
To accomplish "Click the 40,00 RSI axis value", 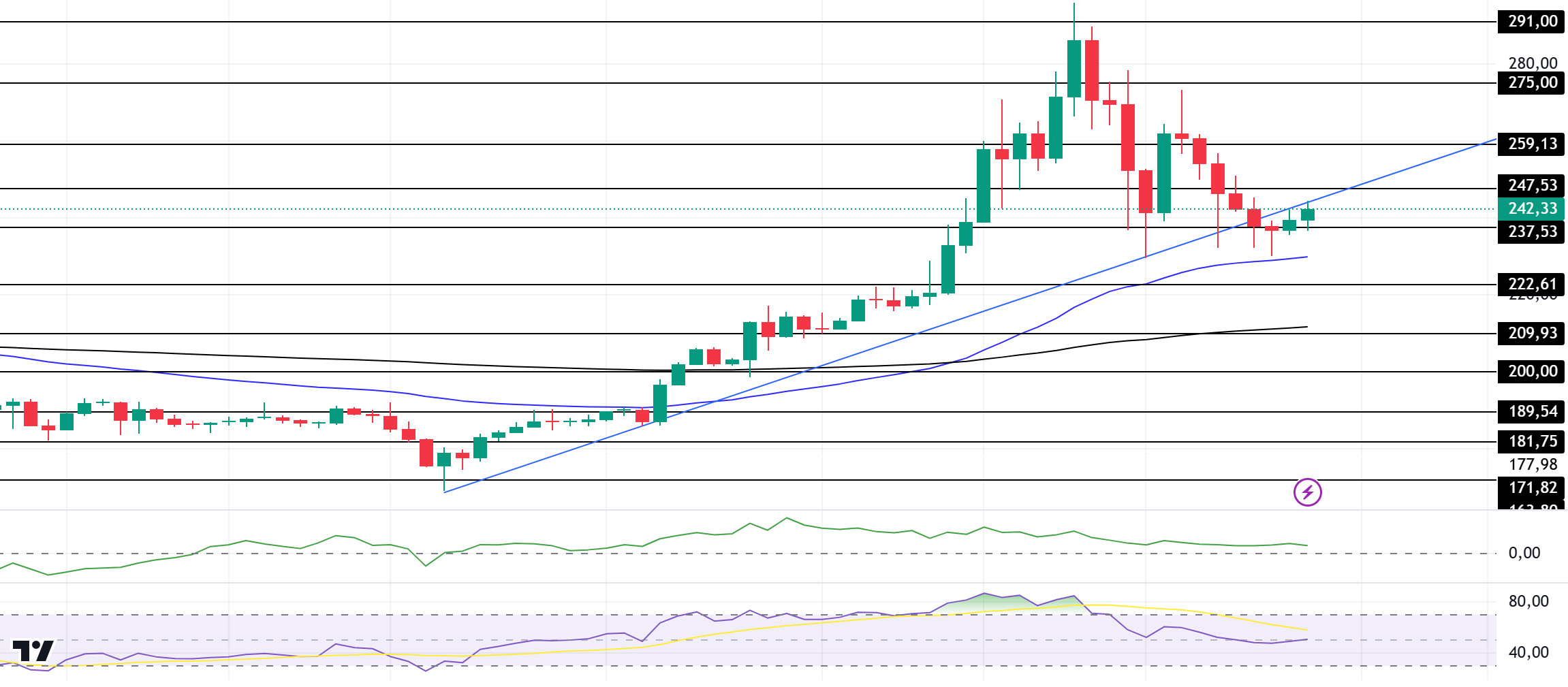I will (x=1528, y=652).
